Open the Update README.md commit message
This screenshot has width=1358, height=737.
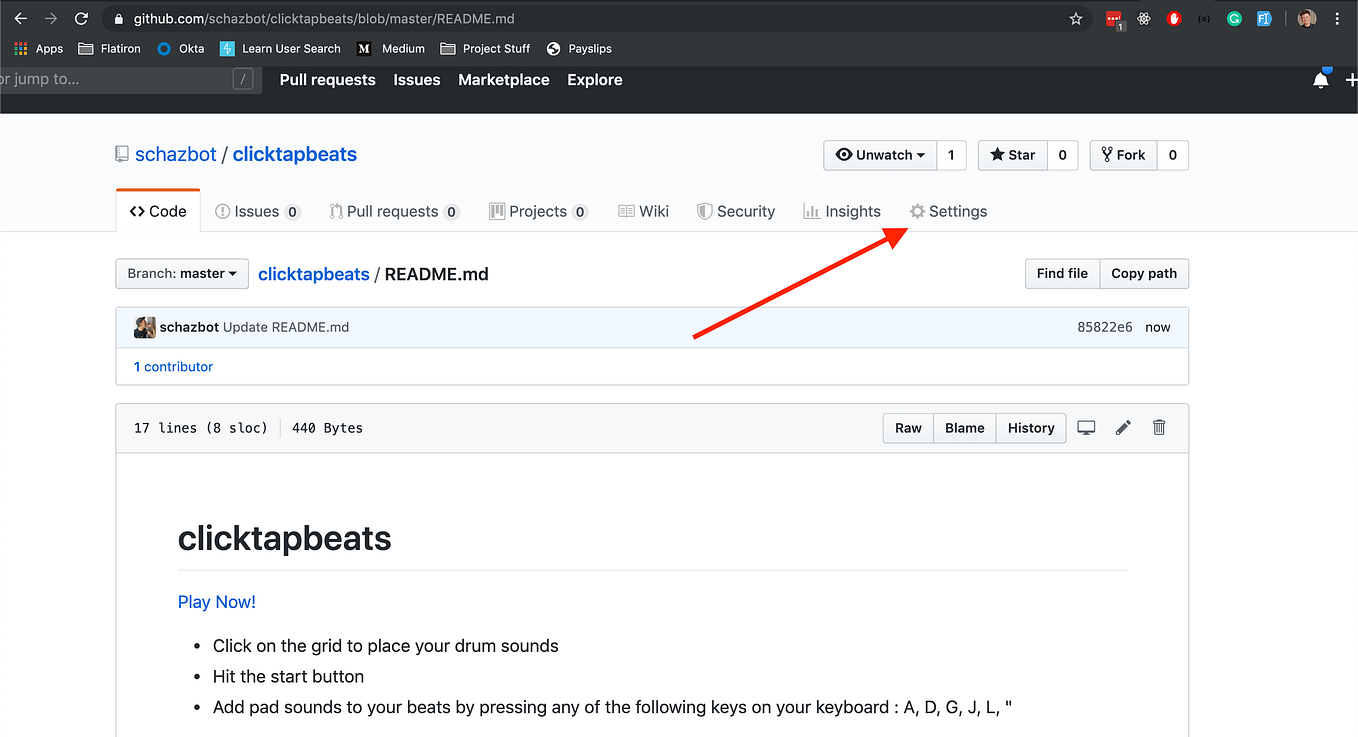click(286, 327)
